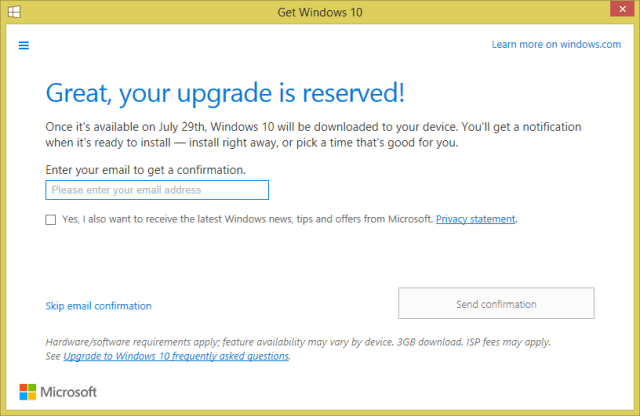Image resolution: width=640 pixels, height=416 pixels.
Task: Open the Privacy statement link
Action: [x=475, y=219]
